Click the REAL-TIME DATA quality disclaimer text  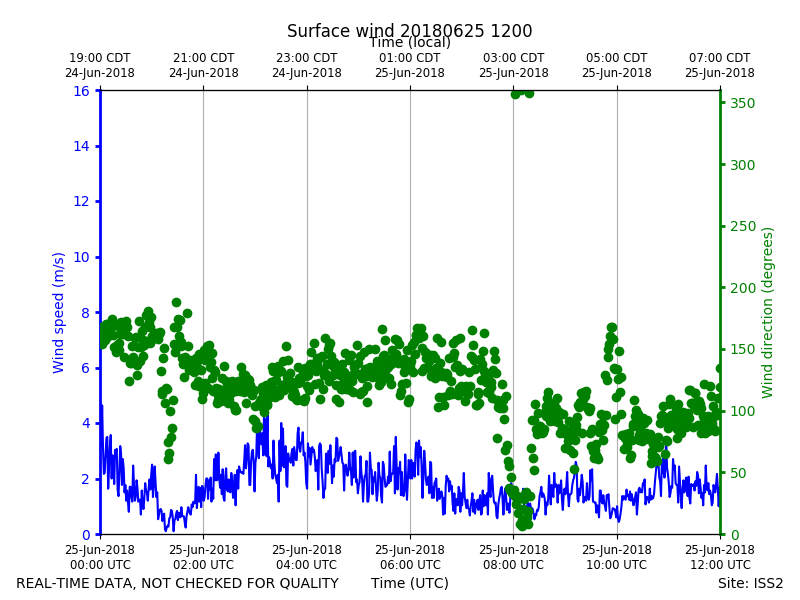(x=178, y=583)
